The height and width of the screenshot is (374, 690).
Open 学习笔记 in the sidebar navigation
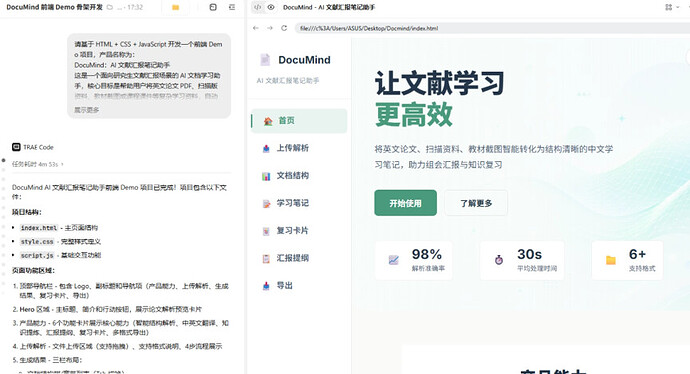click(x=299, y=203)
